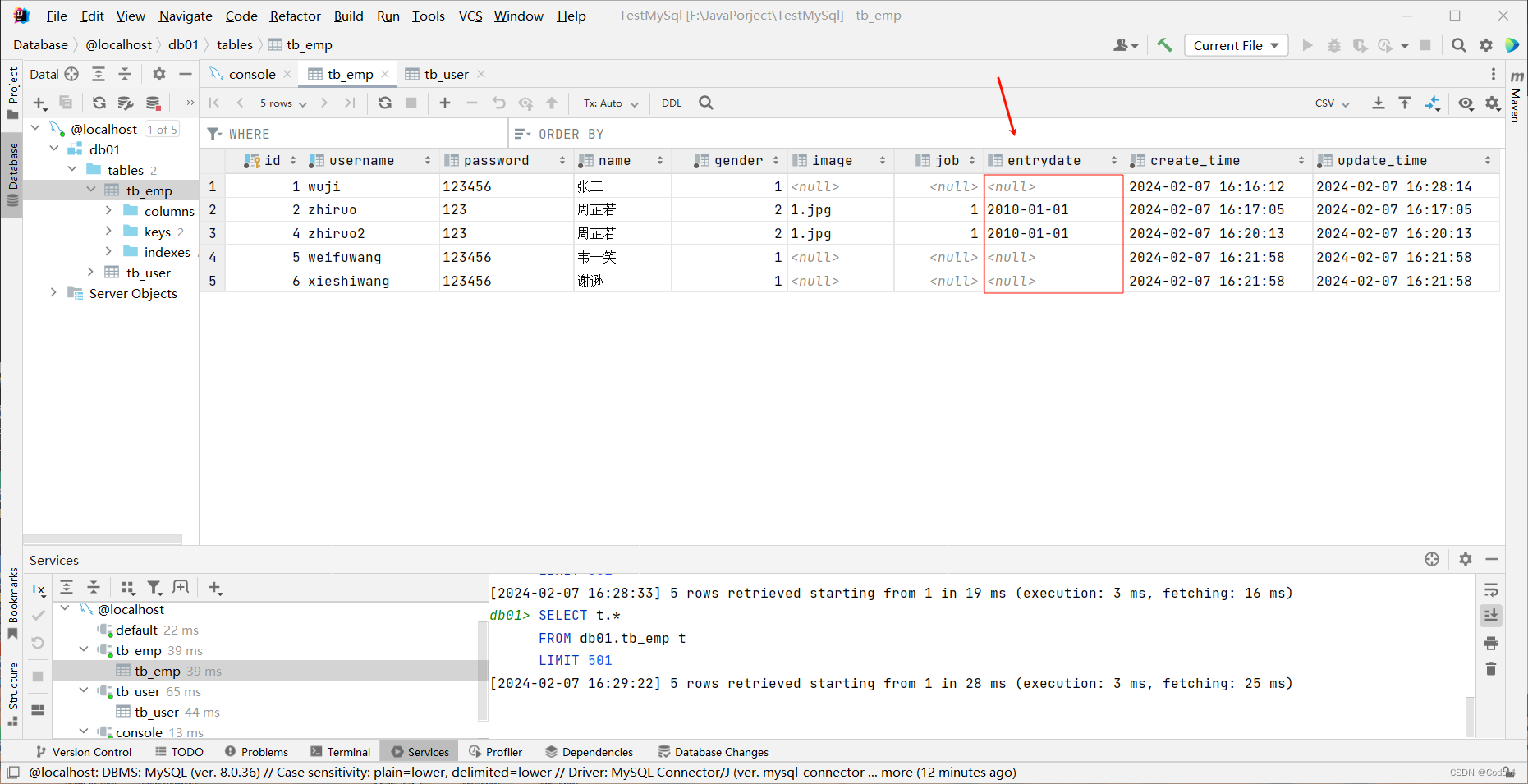This screenshot has width=1528, height=784.
Task: Expand the keys folder
Action: pyautogui.click(x=108, y=231)
